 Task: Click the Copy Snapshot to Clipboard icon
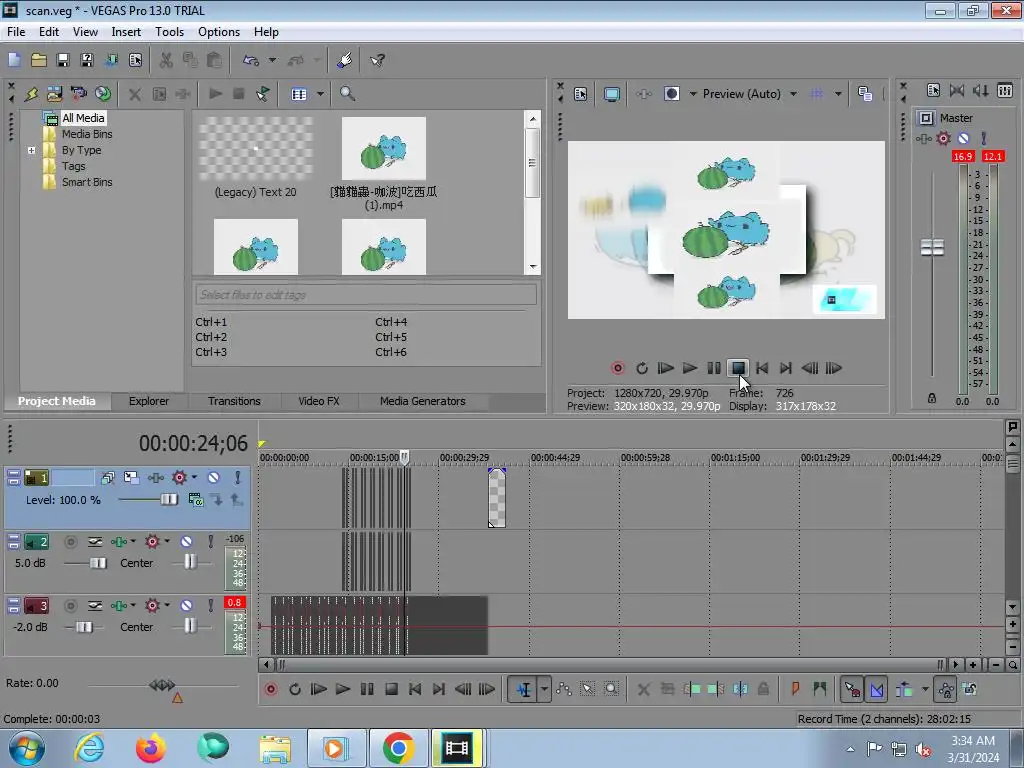click(865, 94)
